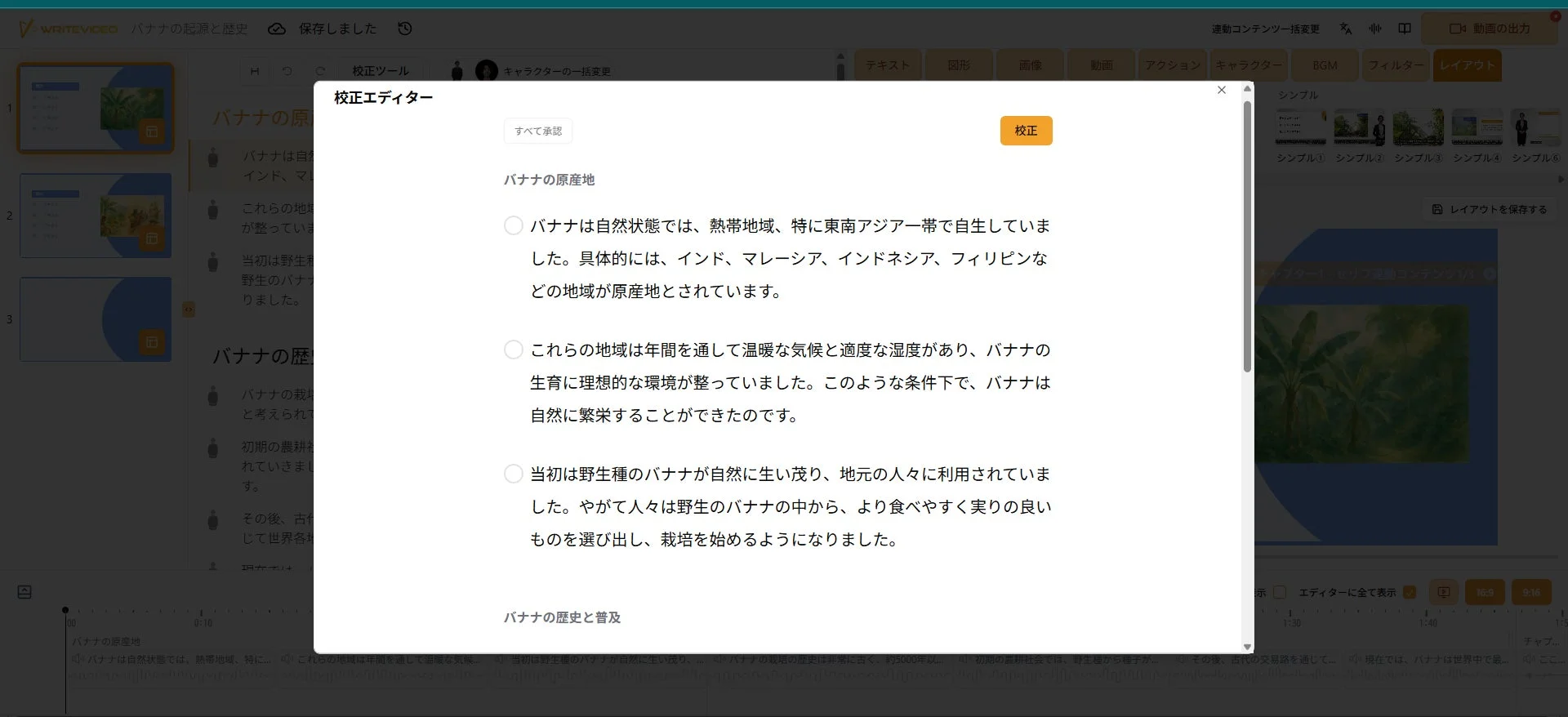Click character icon beside バナナは自然 script line
The height and width of the screenshot is (717, 1568).
click(x=213, y=158)
